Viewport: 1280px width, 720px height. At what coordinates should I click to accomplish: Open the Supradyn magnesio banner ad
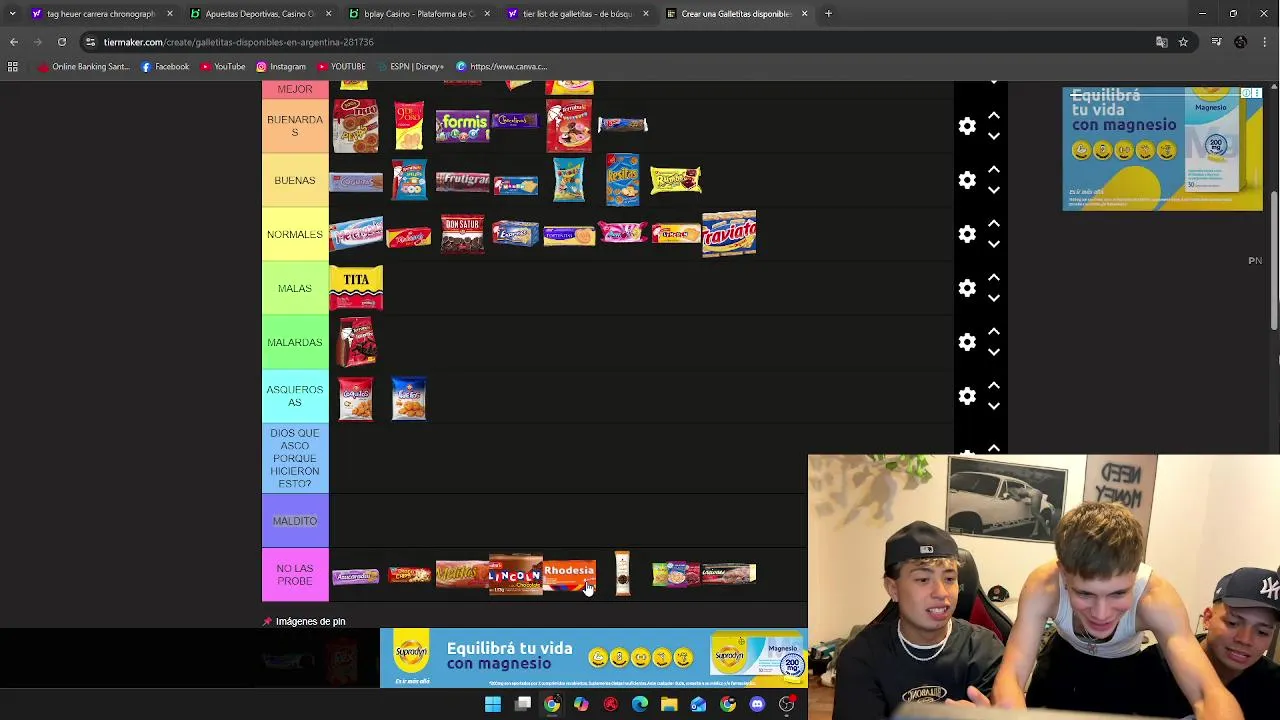(594, 658)
